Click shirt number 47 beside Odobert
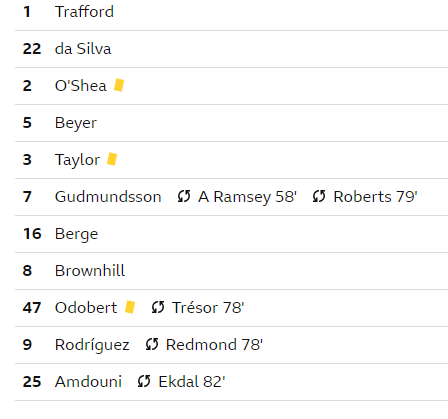This screenshot has width=448, height=419. coord(32,308)
